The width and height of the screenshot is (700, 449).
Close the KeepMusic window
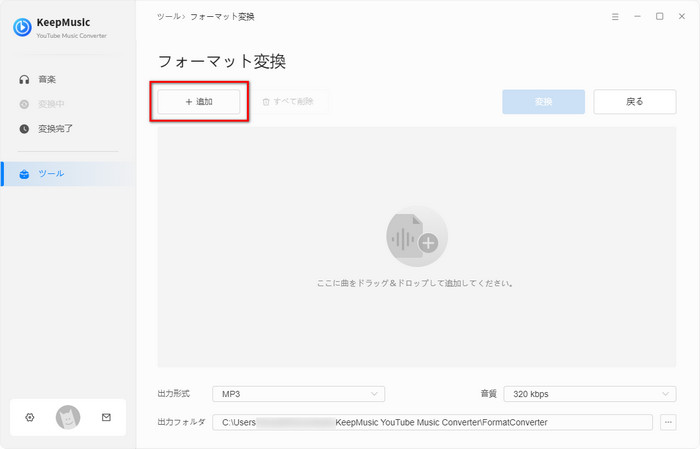click(682, 17)
